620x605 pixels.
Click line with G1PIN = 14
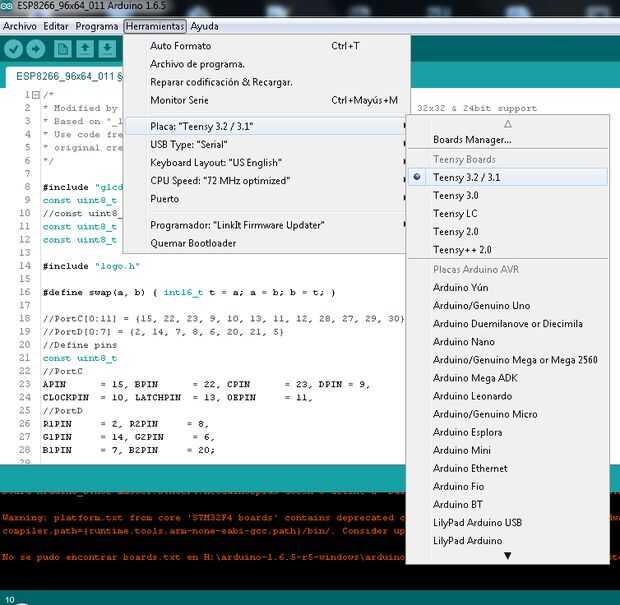(129, 437)
